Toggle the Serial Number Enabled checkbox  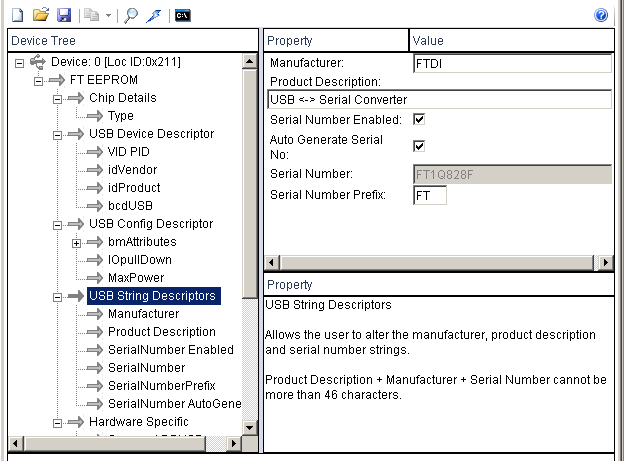419,119
